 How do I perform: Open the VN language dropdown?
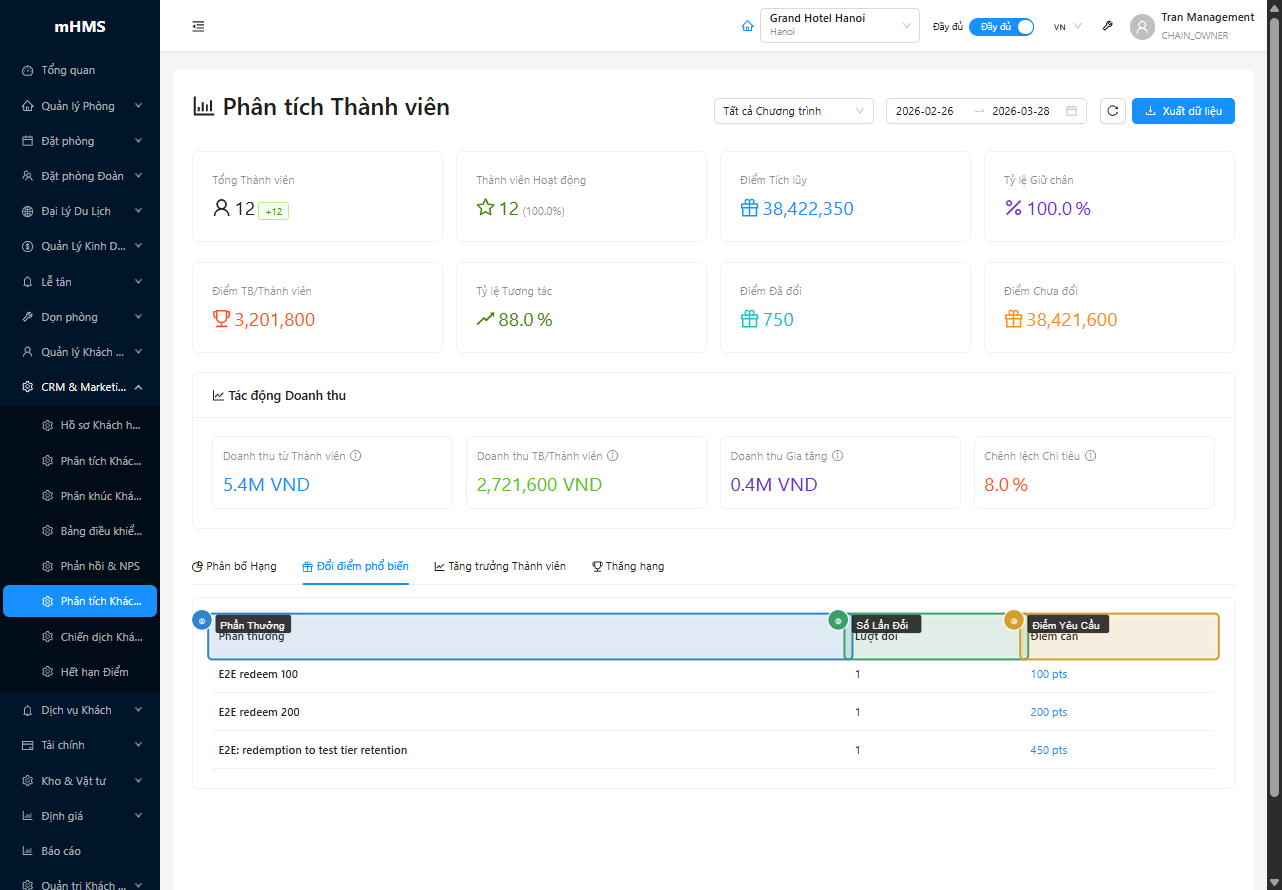pyautogui.click(x=1067, y=27)
